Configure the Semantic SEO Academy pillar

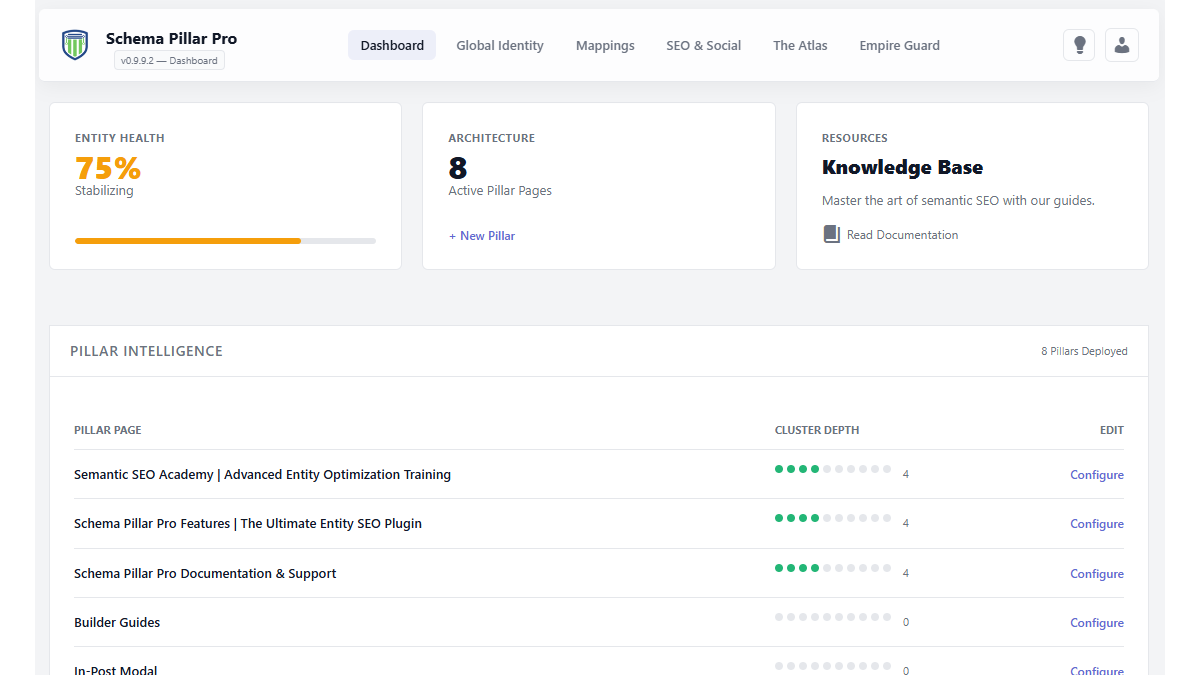[1097, 474]
